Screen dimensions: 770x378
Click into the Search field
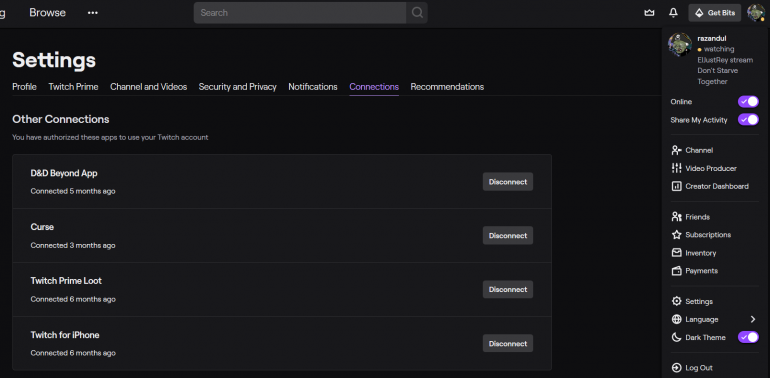tap(300, 13)
